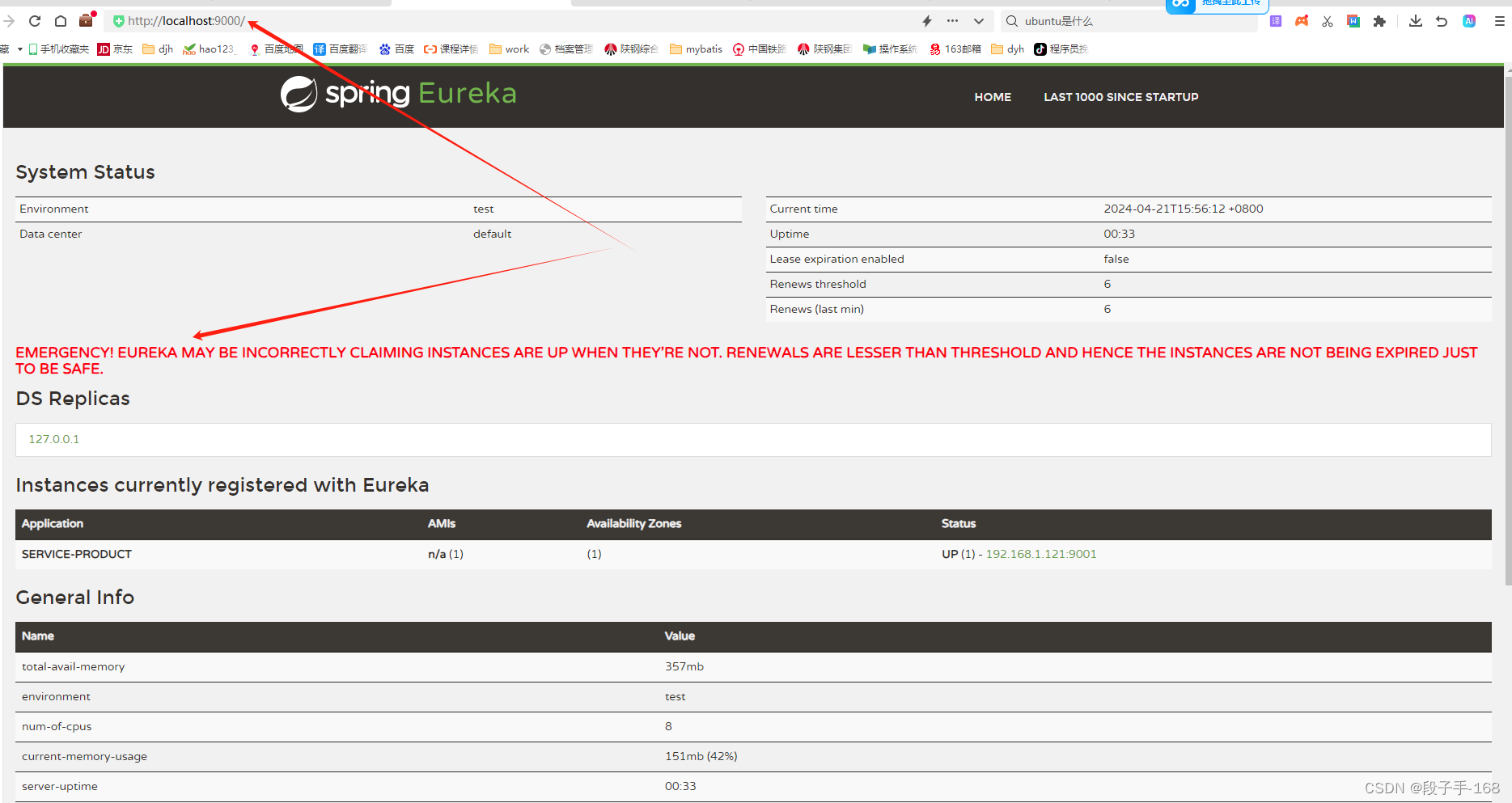Open the 163邮箱 bookmark
This screenshot has width=1512, height=803.
pos(955,49)
